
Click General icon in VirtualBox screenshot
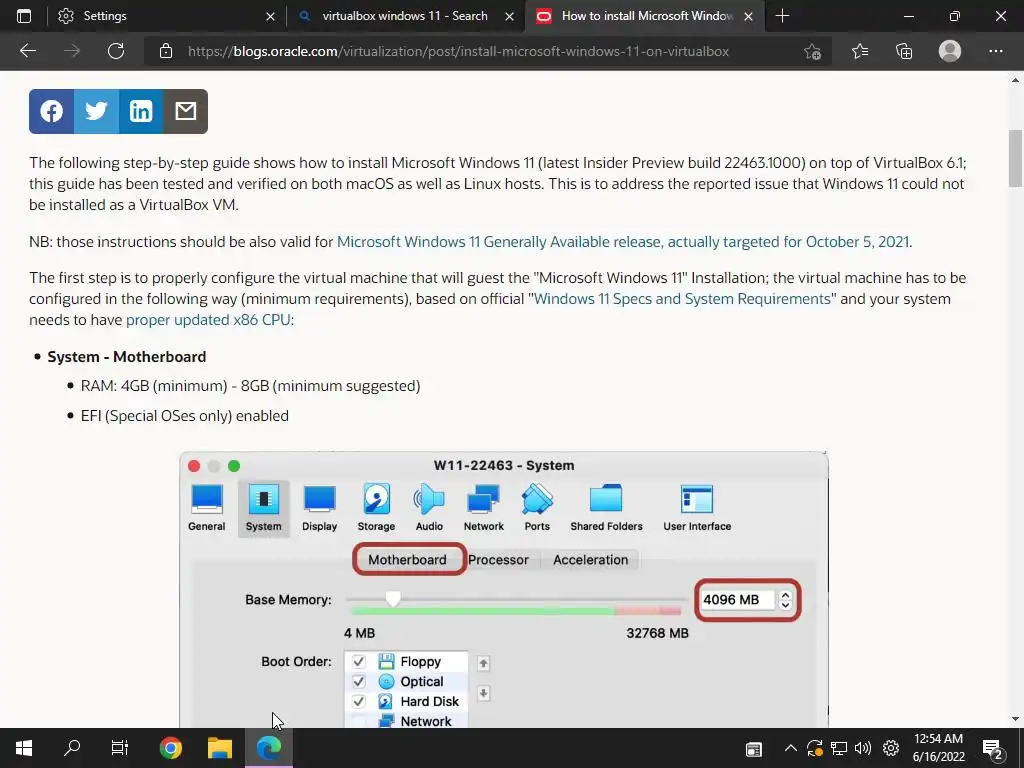[x=206, y=507]
